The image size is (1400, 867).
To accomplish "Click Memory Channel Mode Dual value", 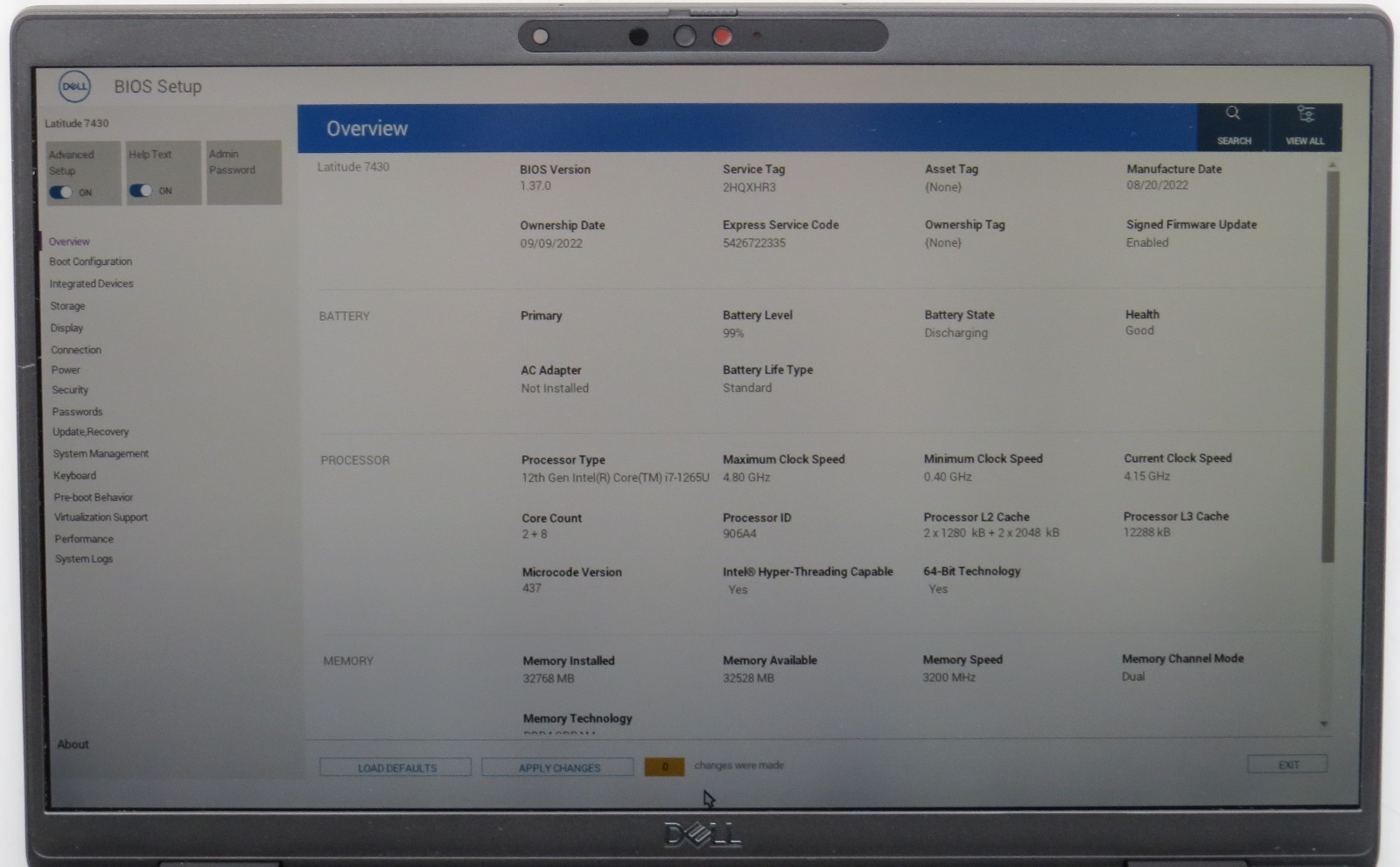I will [x=1133, y=676].
